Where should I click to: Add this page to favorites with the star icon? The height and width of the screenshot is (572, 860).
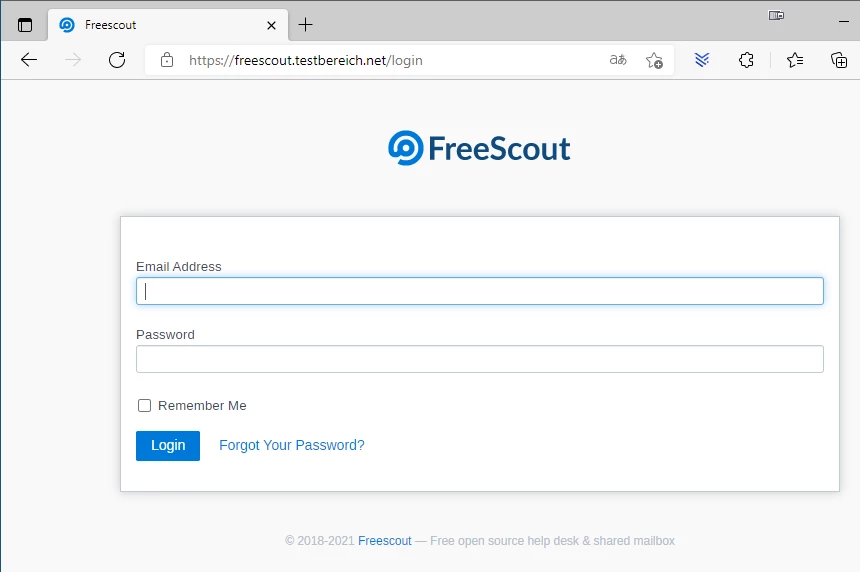point(654,60)
